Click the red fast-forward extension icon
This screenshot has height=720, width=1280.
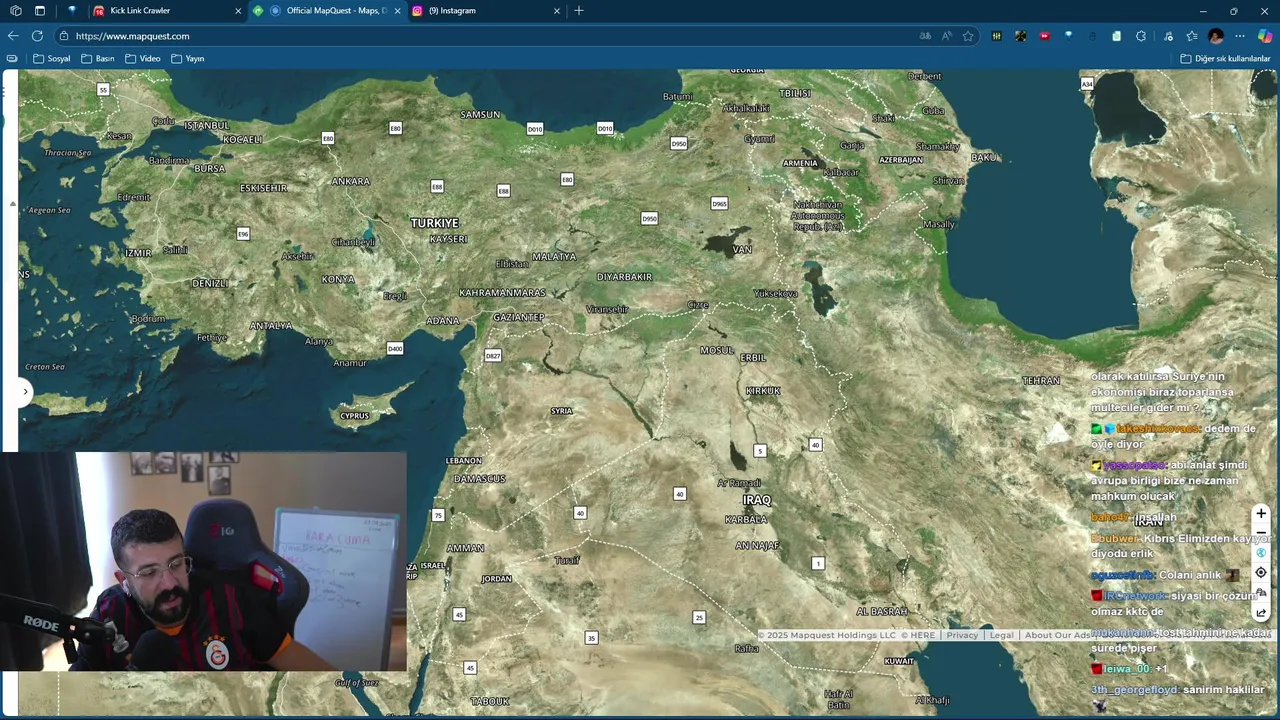1045,36
